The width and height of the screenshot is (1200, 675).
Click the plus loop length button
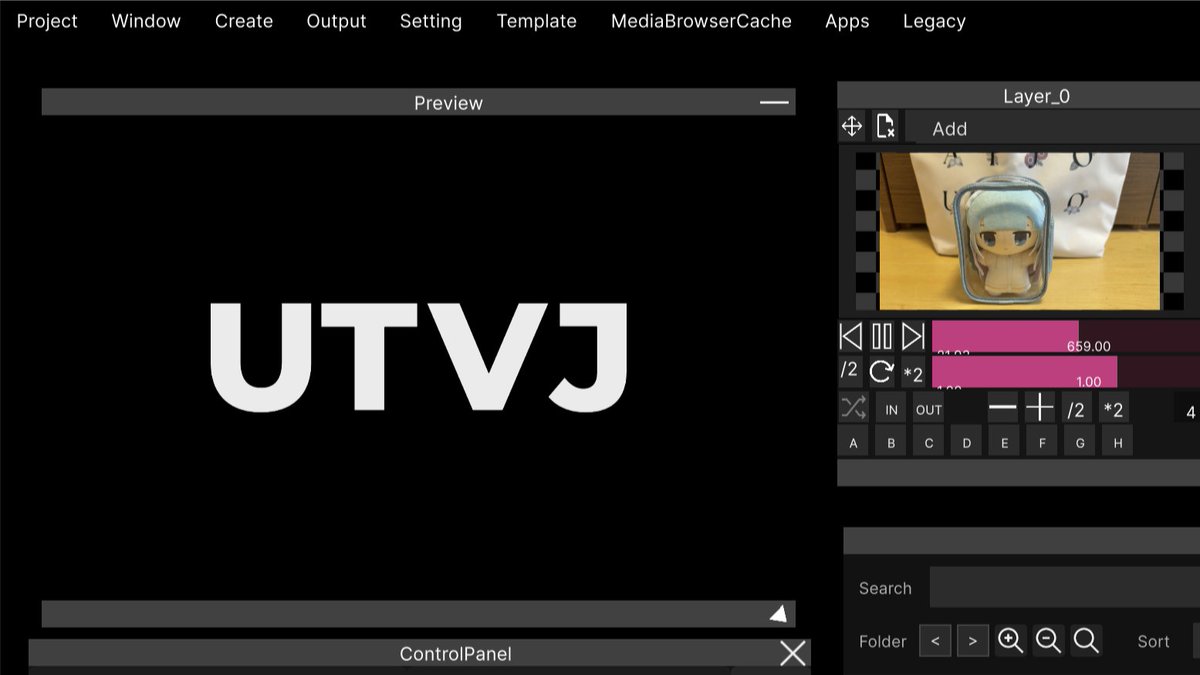coord(1040,407)
